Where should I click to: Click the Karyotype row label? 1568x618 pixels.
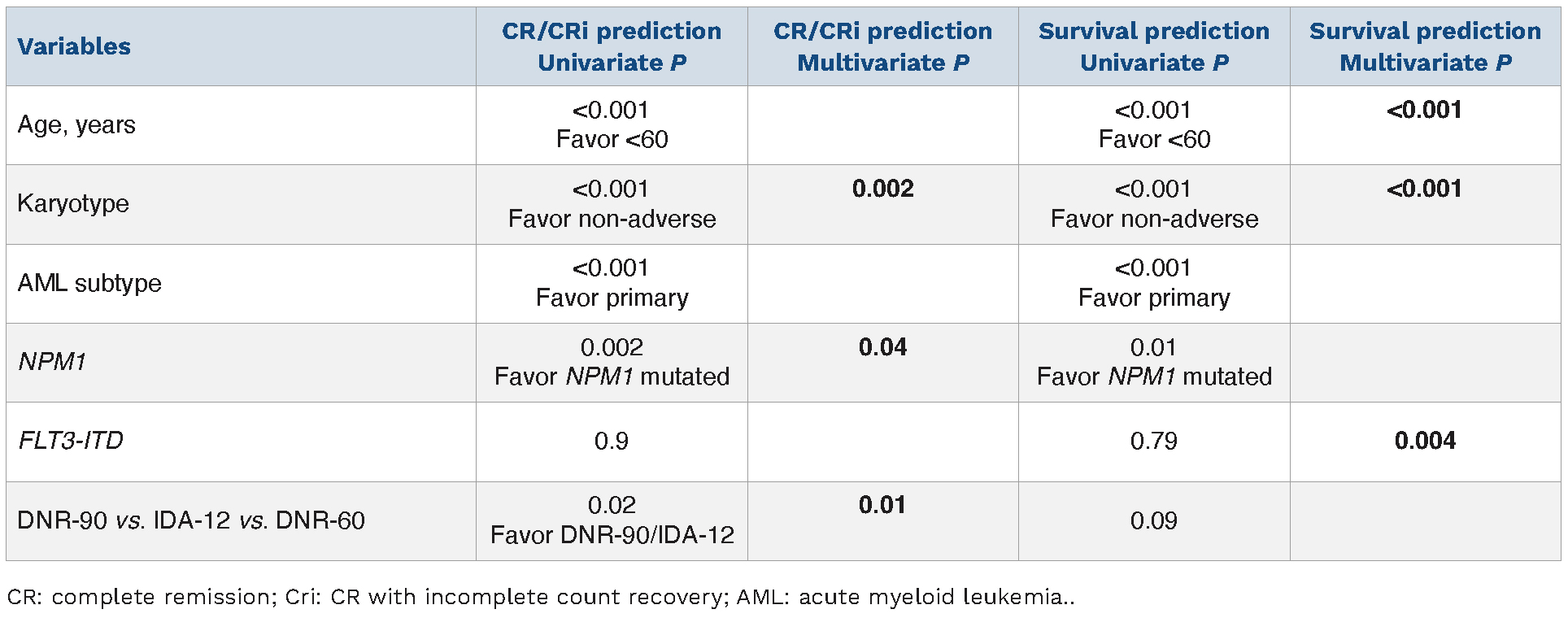73,203
